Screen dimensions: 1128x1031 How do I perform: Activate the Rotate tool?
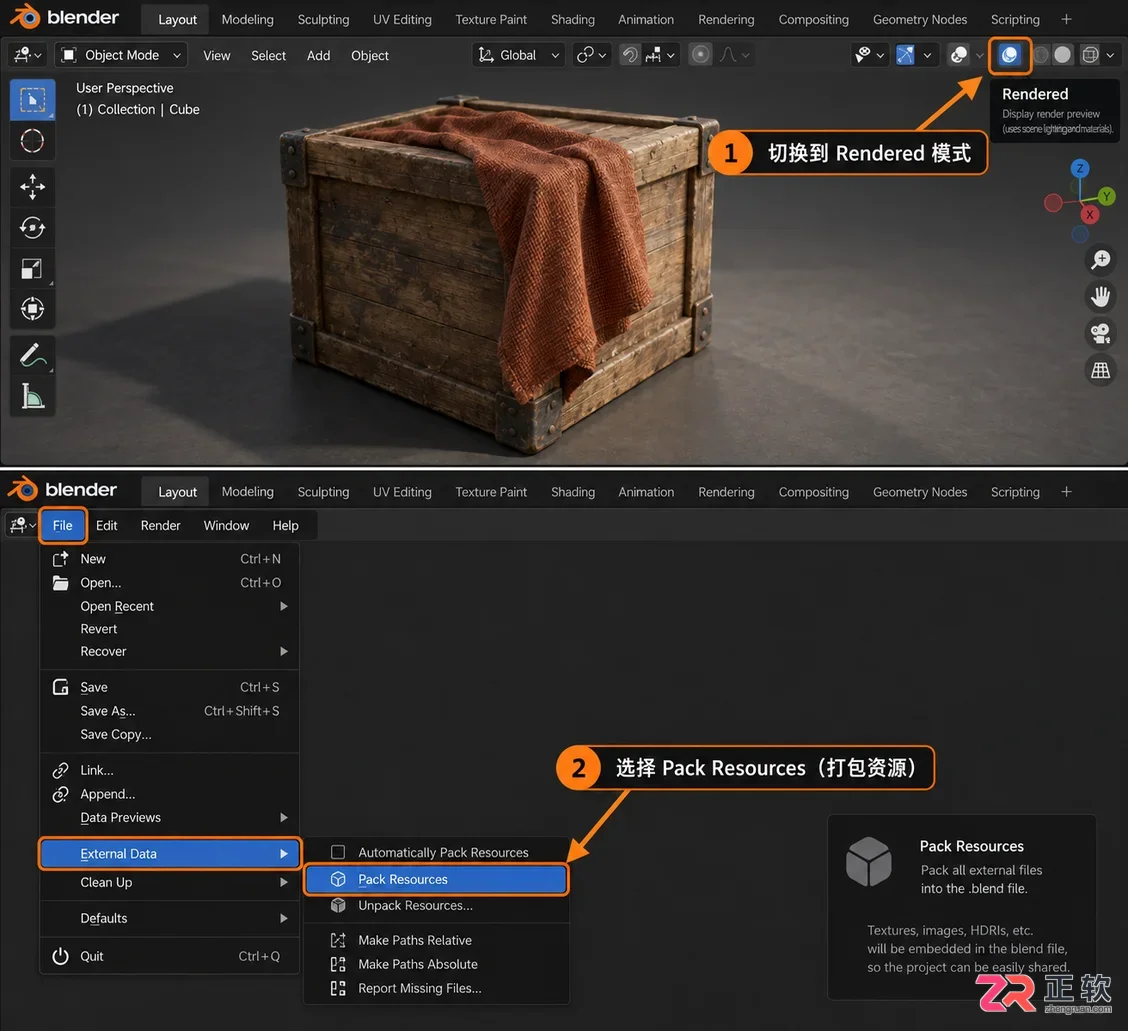coord(32,227)
